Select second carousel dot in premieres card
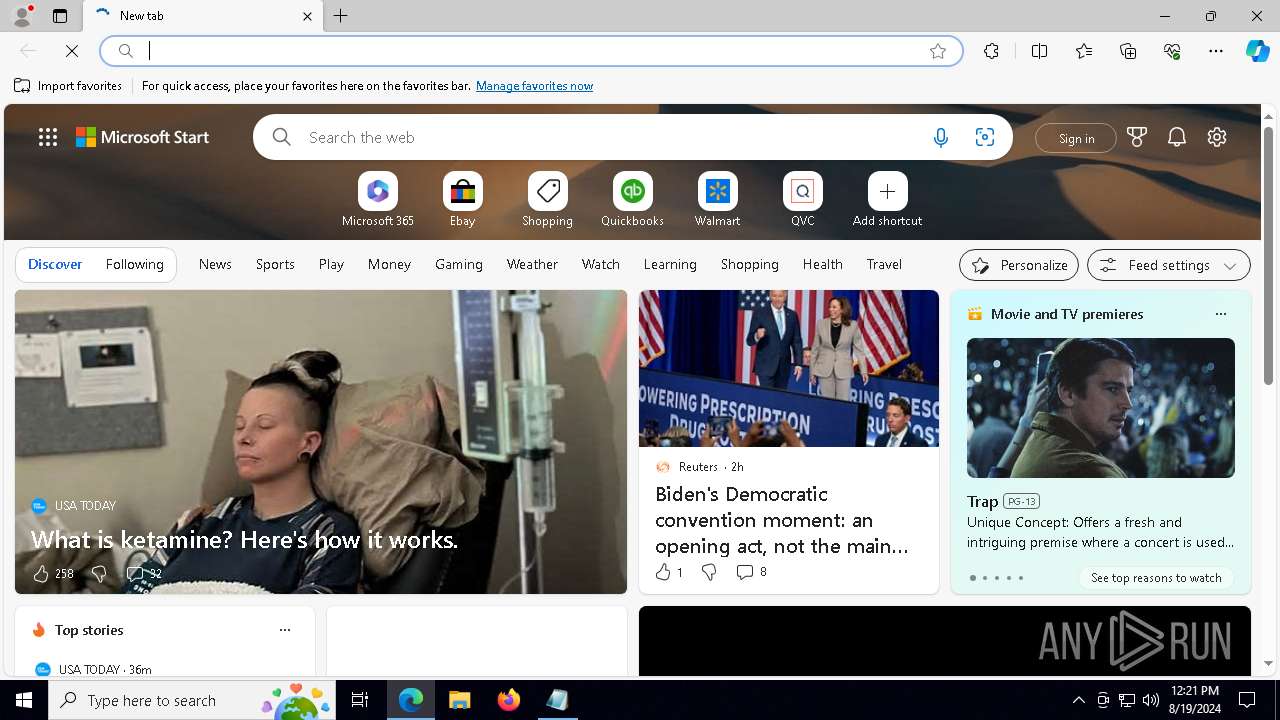This screenshot has height=720, width=1280. pos(984,578)
